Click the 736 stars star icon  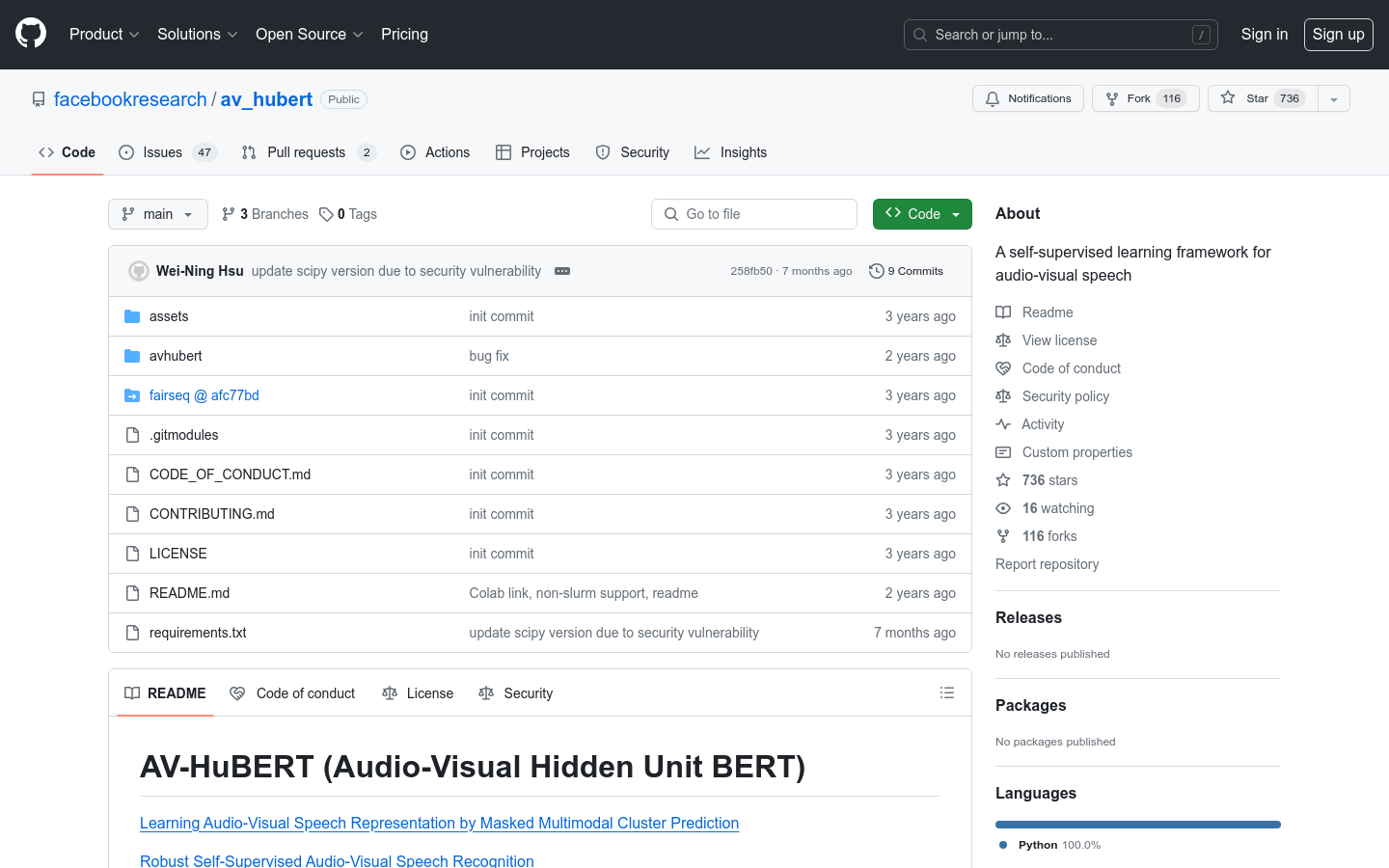pos(1003,480)
